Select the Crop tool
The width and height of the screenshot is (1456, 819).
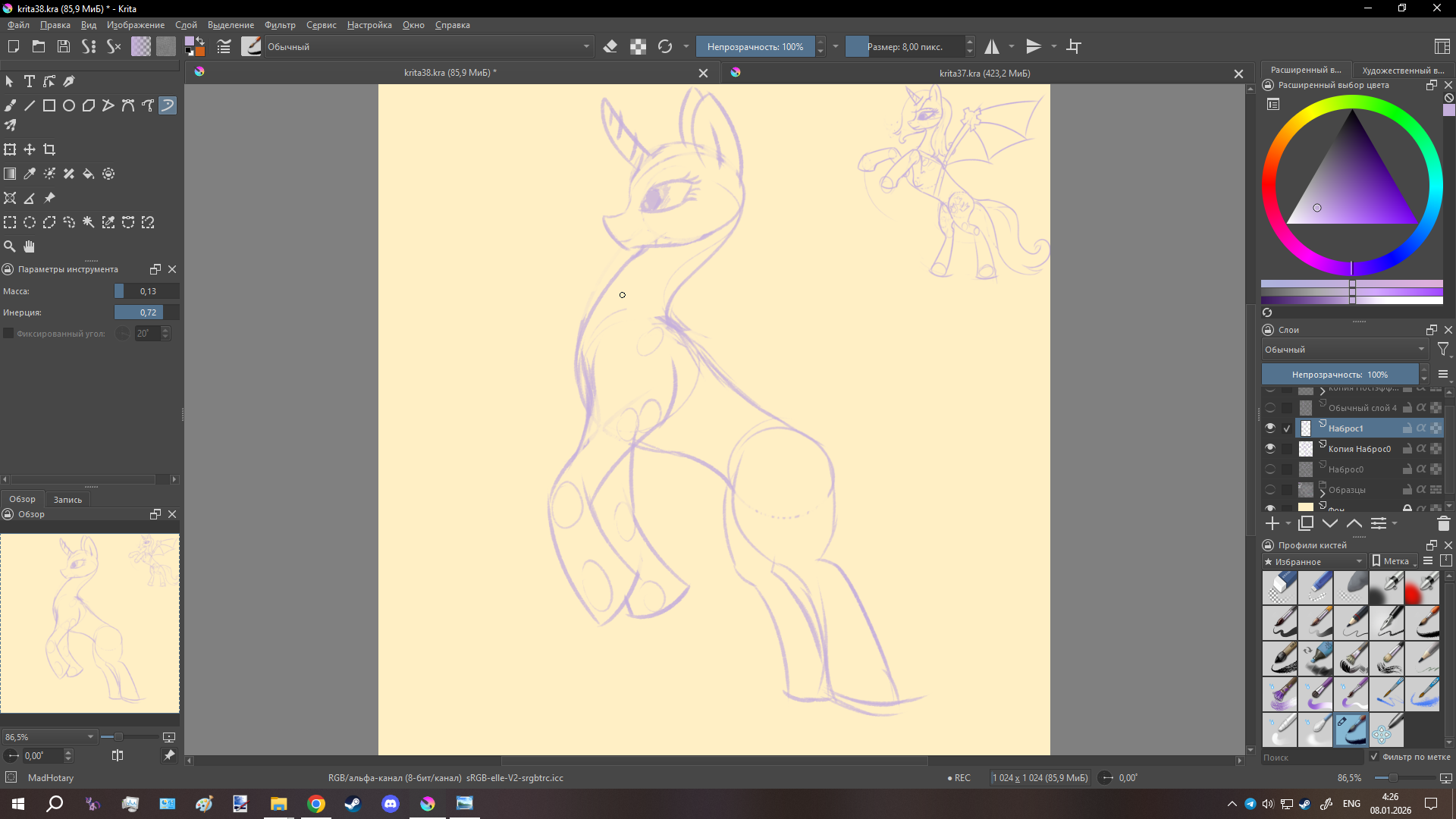click(x=49, y=149)
